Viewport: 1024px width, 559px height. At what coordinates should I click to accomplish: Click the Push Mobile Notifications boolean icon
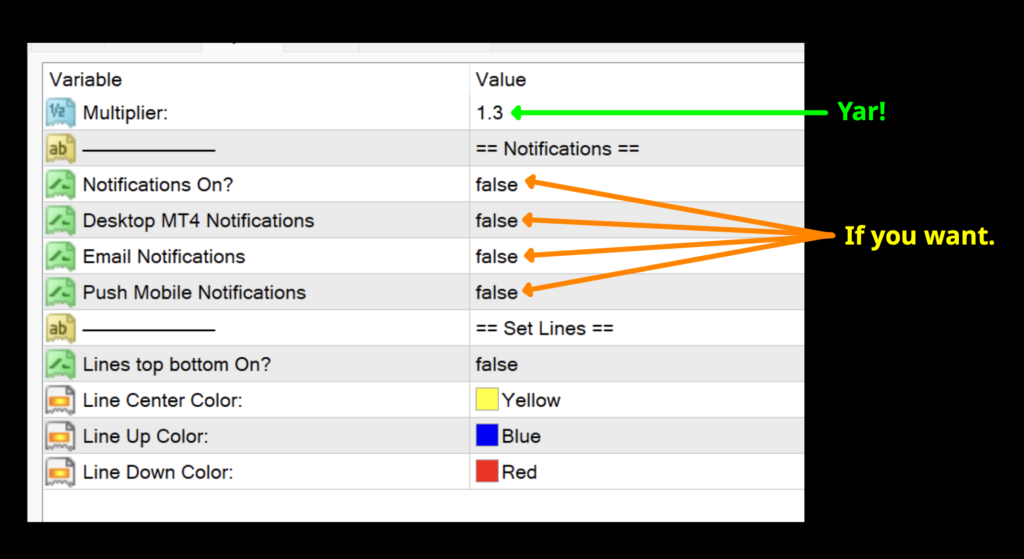(61, 293)
